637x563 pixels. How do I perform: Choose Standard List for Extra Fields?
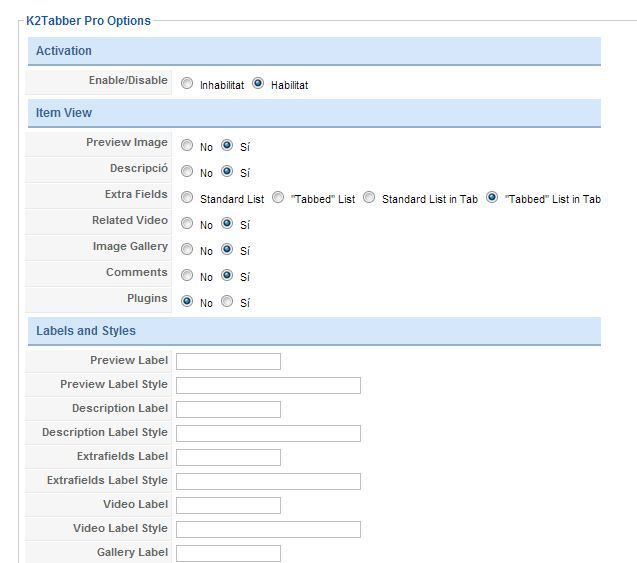(x=187, y=197)
